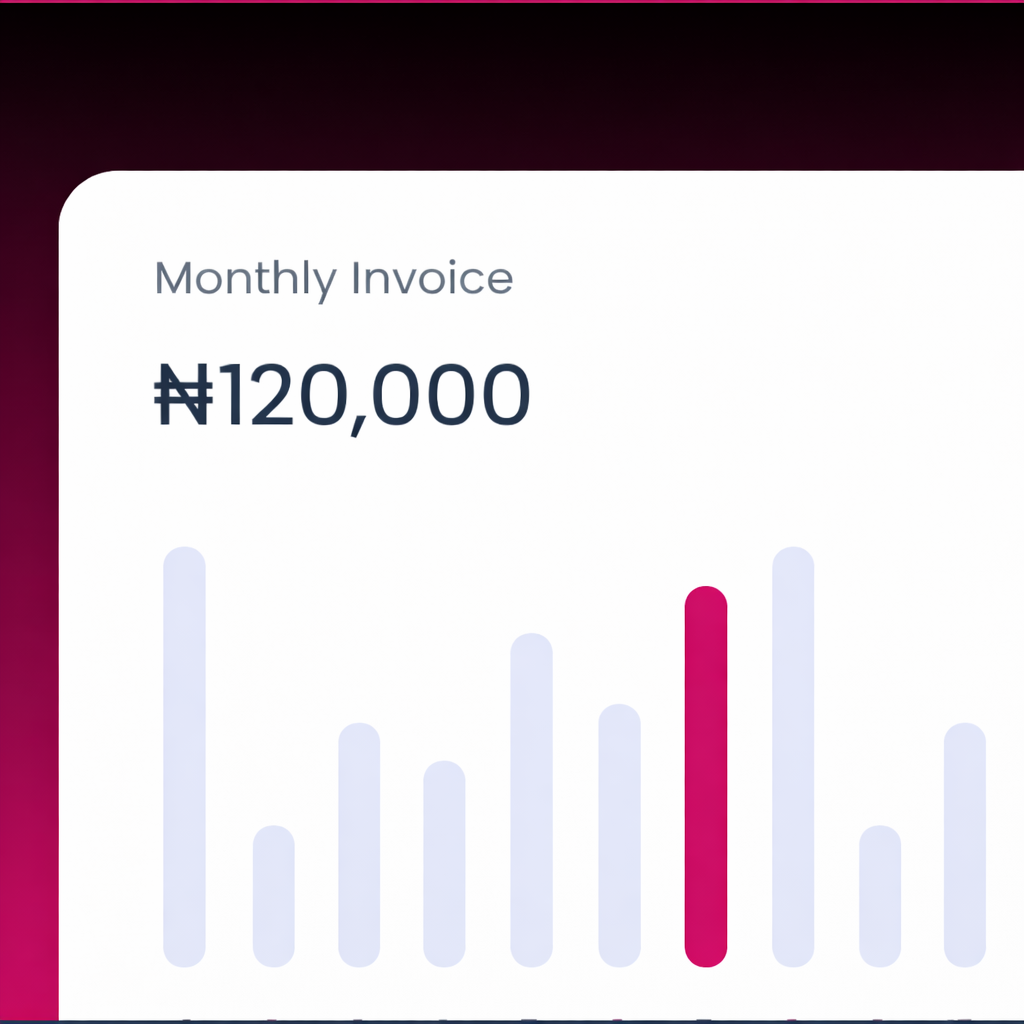Click the fourth bar in the invoice chart
This screenshot has width=1024, height=1024.
pos(444,863)
